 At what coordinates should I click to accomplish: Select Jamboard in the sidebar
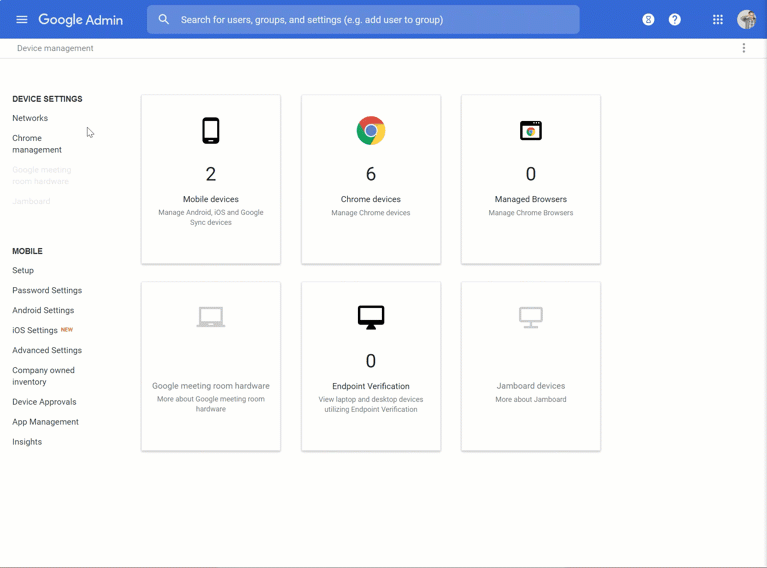31,201
